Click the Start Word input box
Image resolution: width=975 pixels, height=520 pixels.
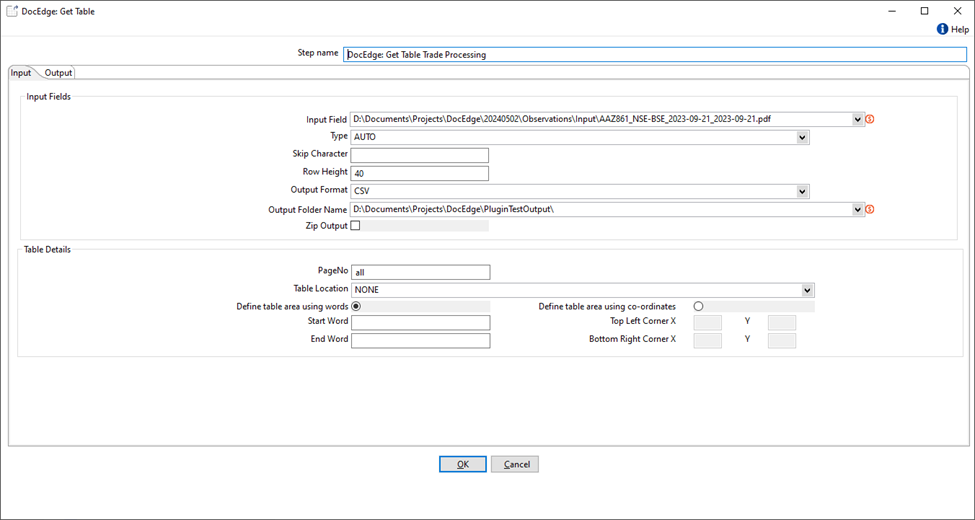pos(420,322)
